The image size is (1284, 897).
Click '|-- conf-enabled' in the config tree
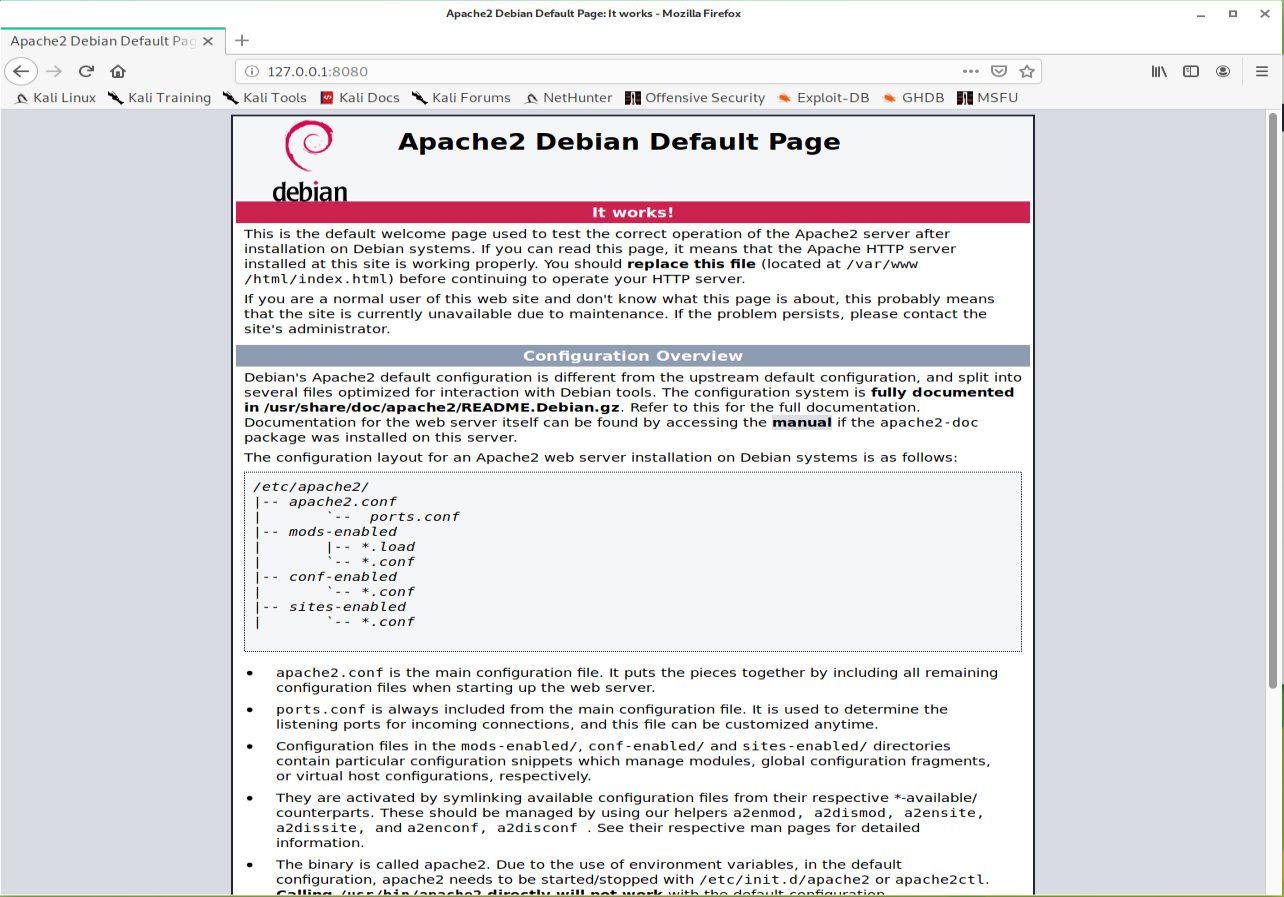coord(325,577)
